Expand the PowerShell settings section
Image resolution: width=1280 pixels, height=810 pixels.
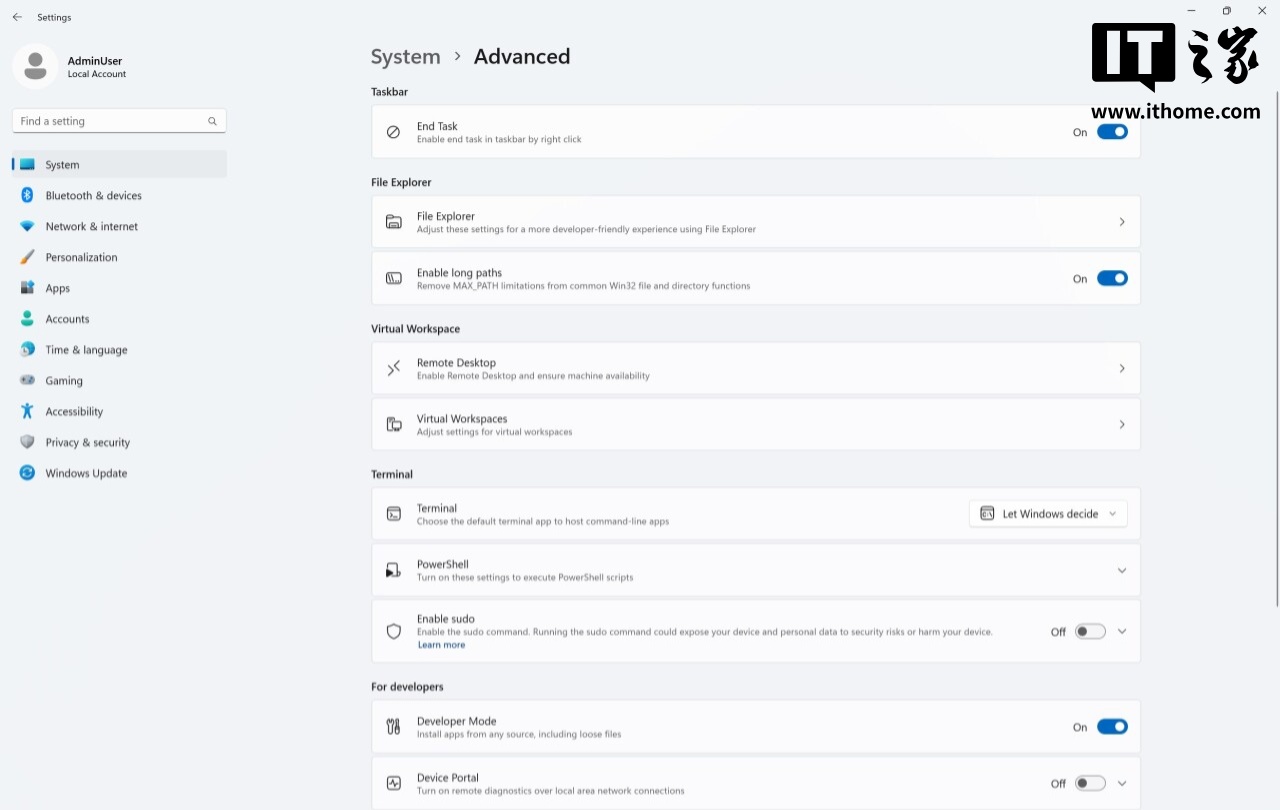[x=1122, y=571]
